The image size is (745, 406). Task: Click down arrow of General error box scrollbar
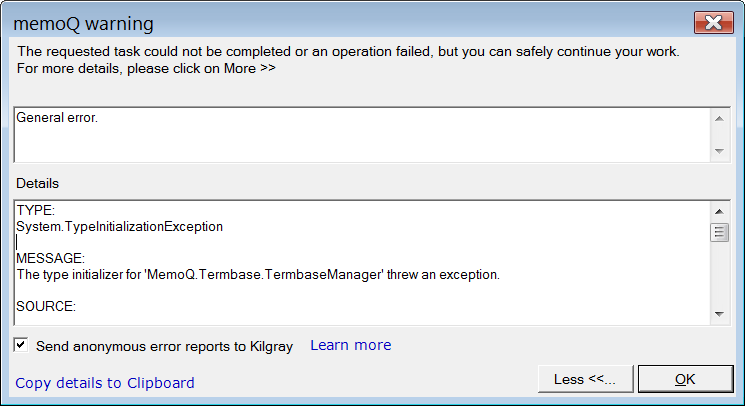pyautogui.click(x=719, y=151)
